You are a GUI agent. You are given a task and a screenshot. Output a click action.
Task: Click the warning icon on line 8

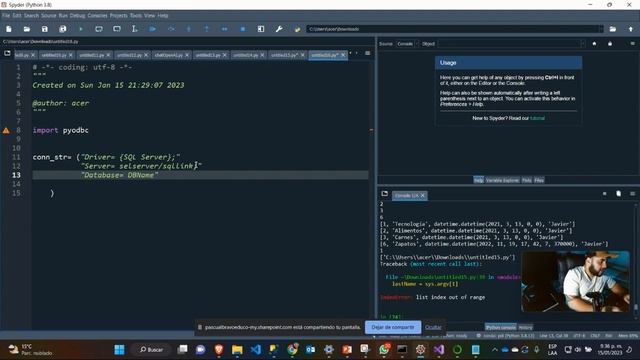click(6, 131)
